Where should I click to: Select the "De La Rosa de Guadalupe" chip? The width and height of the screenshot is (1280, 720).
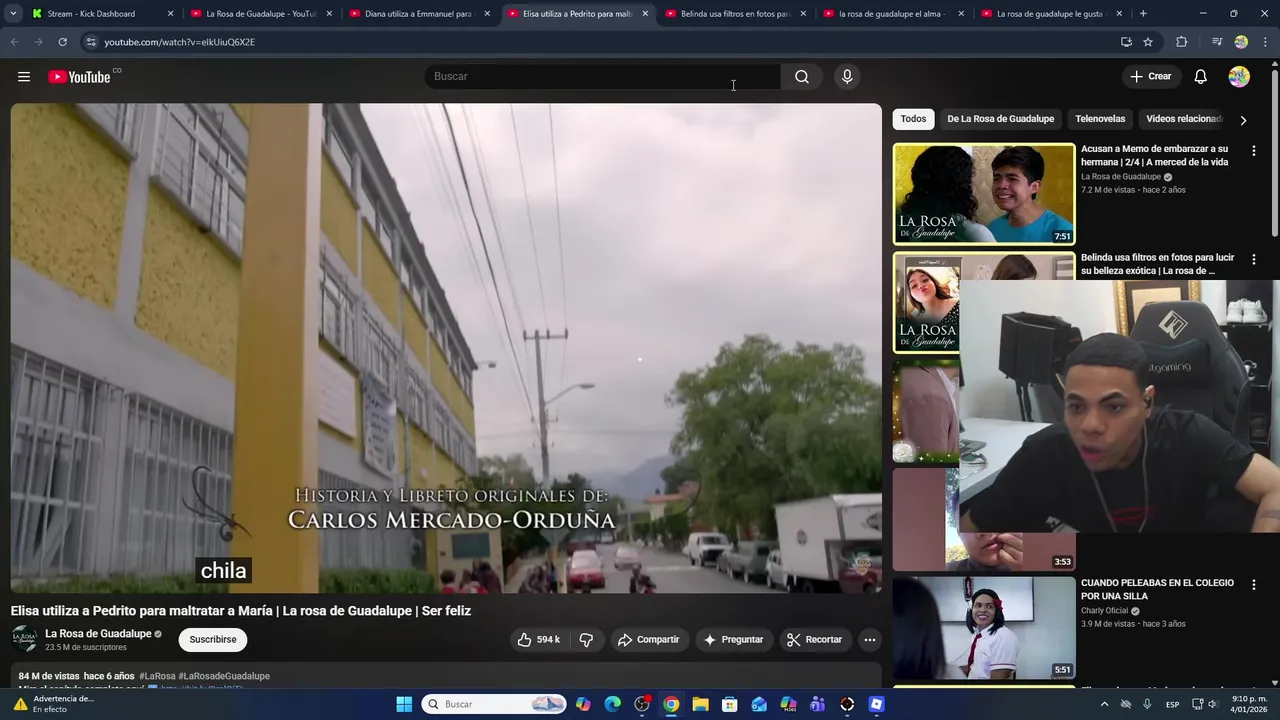tap(1000, 119)
